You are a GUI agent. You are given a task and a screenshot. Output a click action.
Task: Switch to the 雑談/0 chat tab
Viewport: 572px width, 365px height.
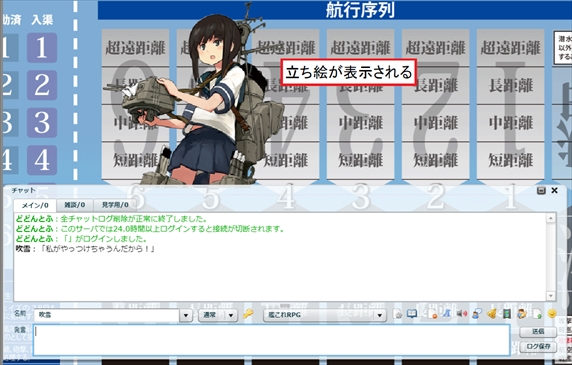(x=75, y=205)
